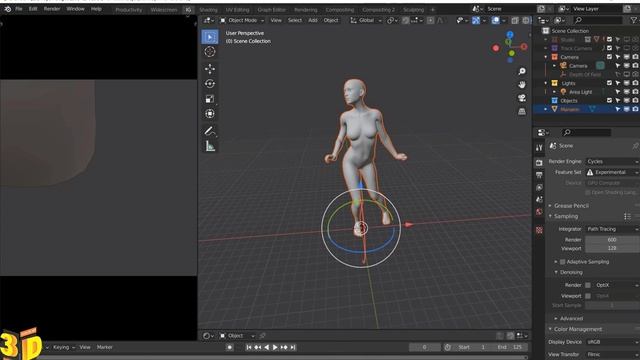Viewport: 640px width, 360px height.
Task: Disable the Camera object in renders
Action: (636, 66)
